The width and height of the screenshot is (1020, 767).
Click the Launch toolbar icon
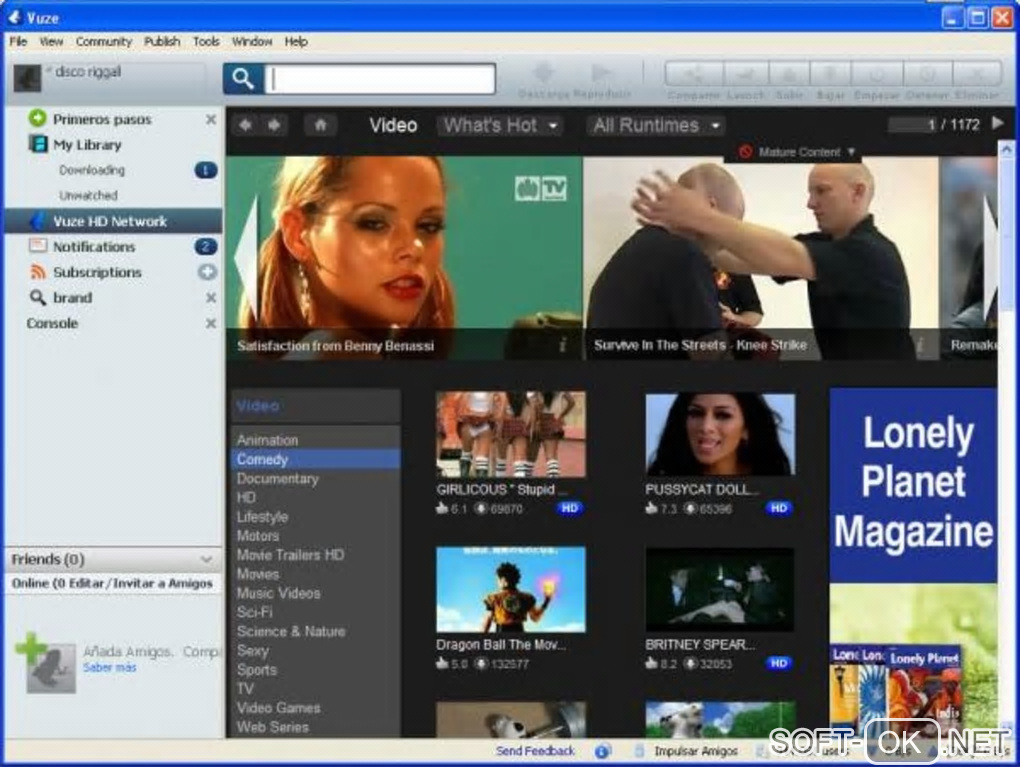(745, 74)
